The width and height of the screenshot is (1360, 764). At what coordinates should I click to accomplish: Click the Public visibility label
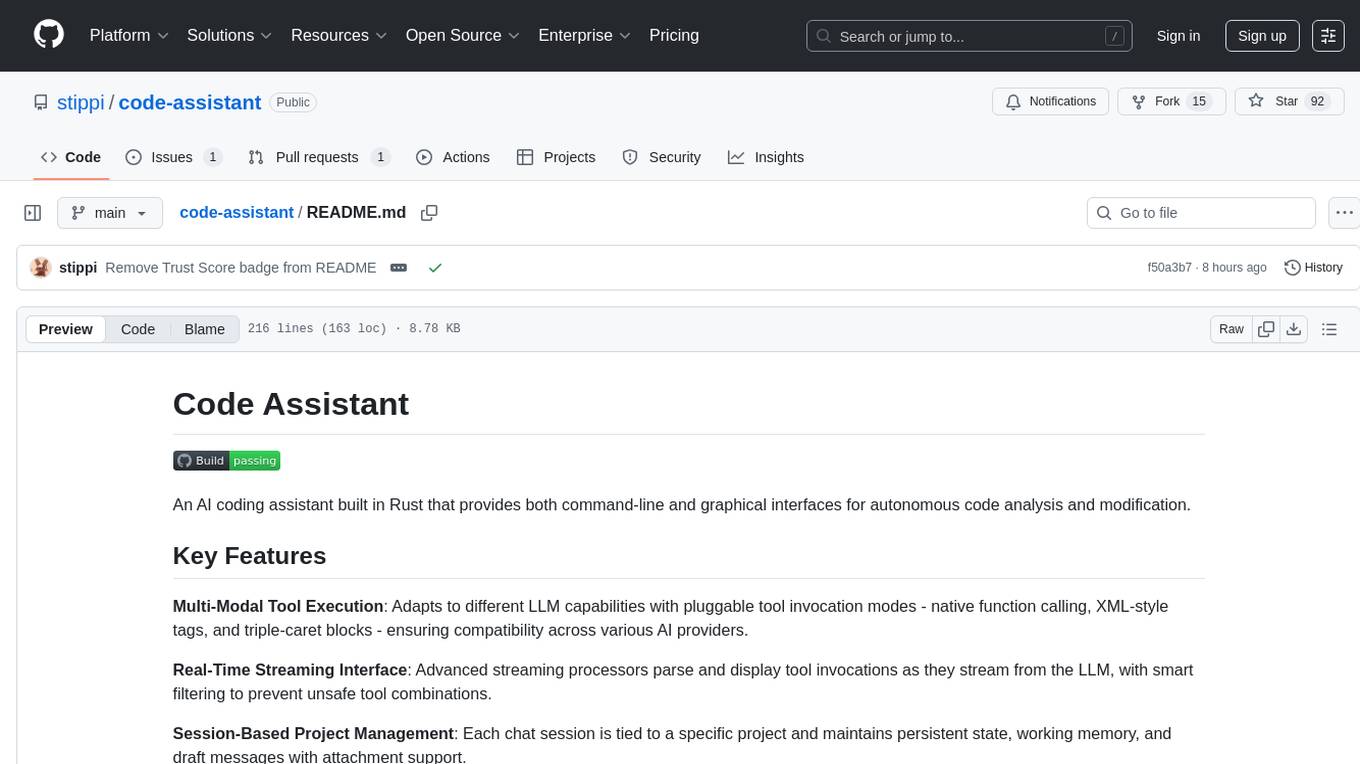click(x=293, y=102)
